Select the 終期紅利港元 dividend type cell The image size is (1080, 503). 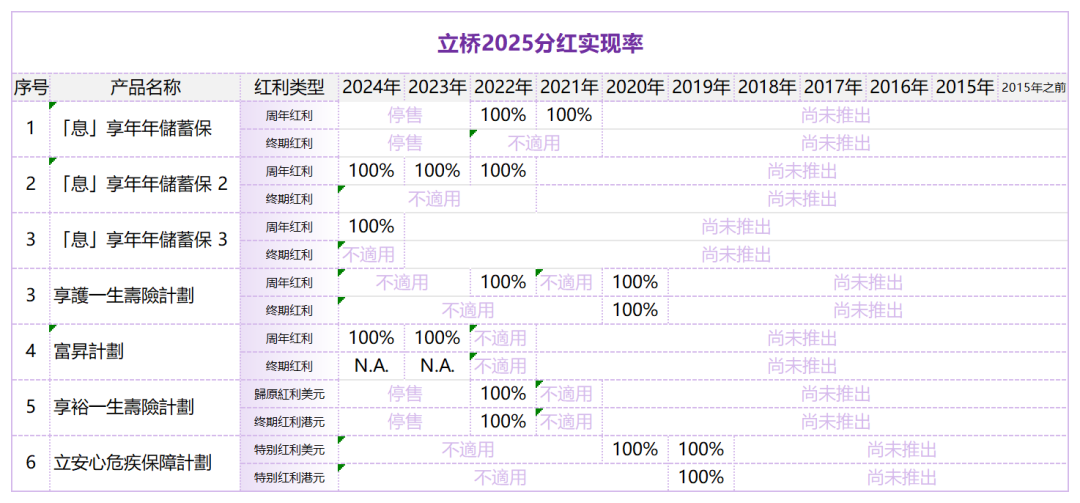(289, 422)
